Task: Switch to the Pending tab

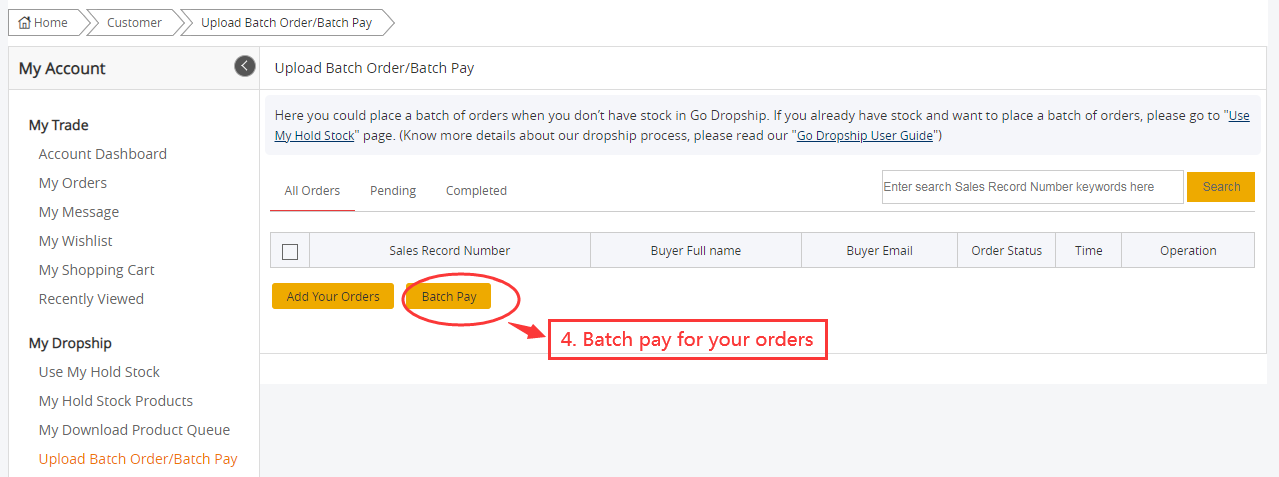Action: (x=393, y=191)
